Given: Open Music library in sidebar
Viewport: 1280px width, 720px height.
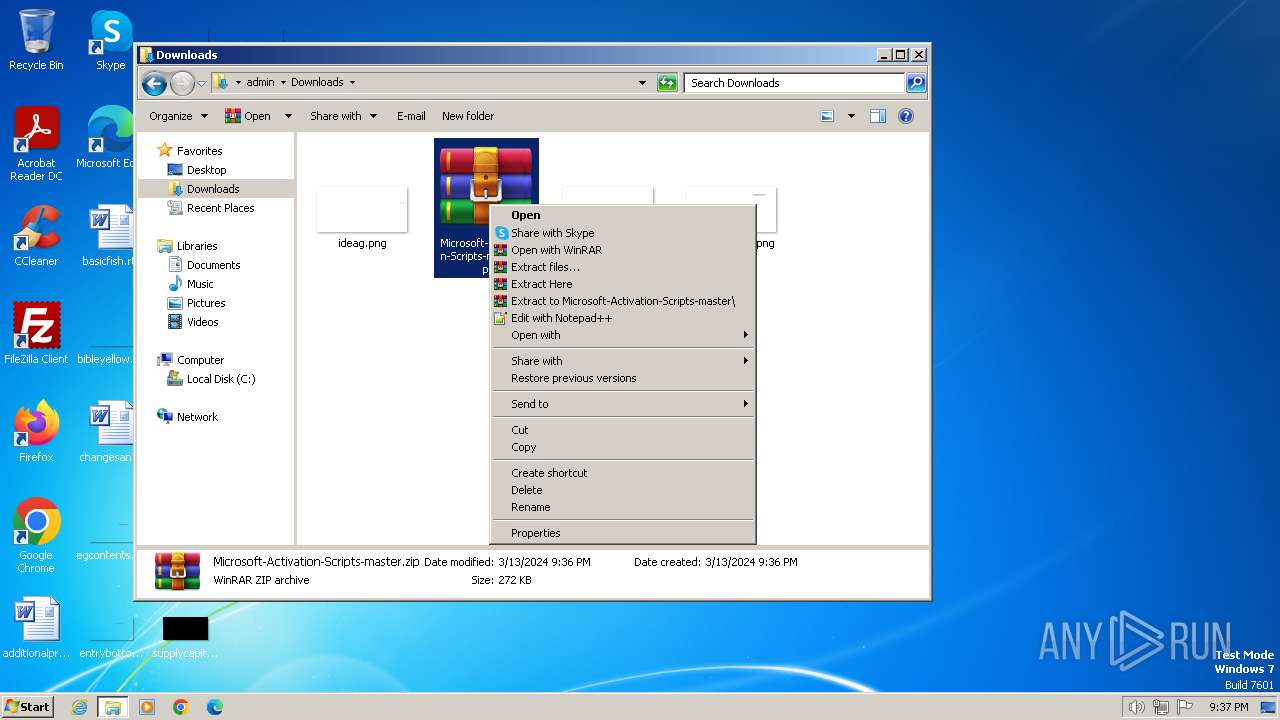Looking at the screenshot, I should (x=200, y=284).
